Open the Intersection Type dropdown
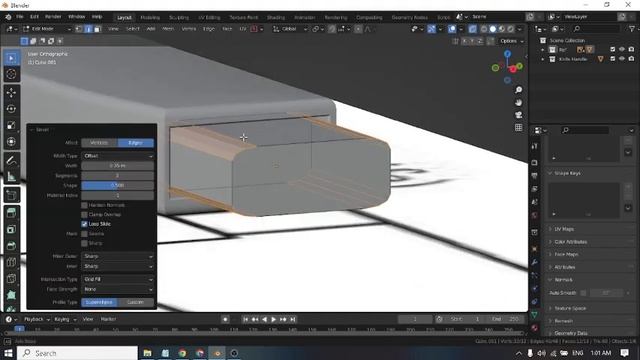The image size is (640, 360). click(x=118, y=279)
